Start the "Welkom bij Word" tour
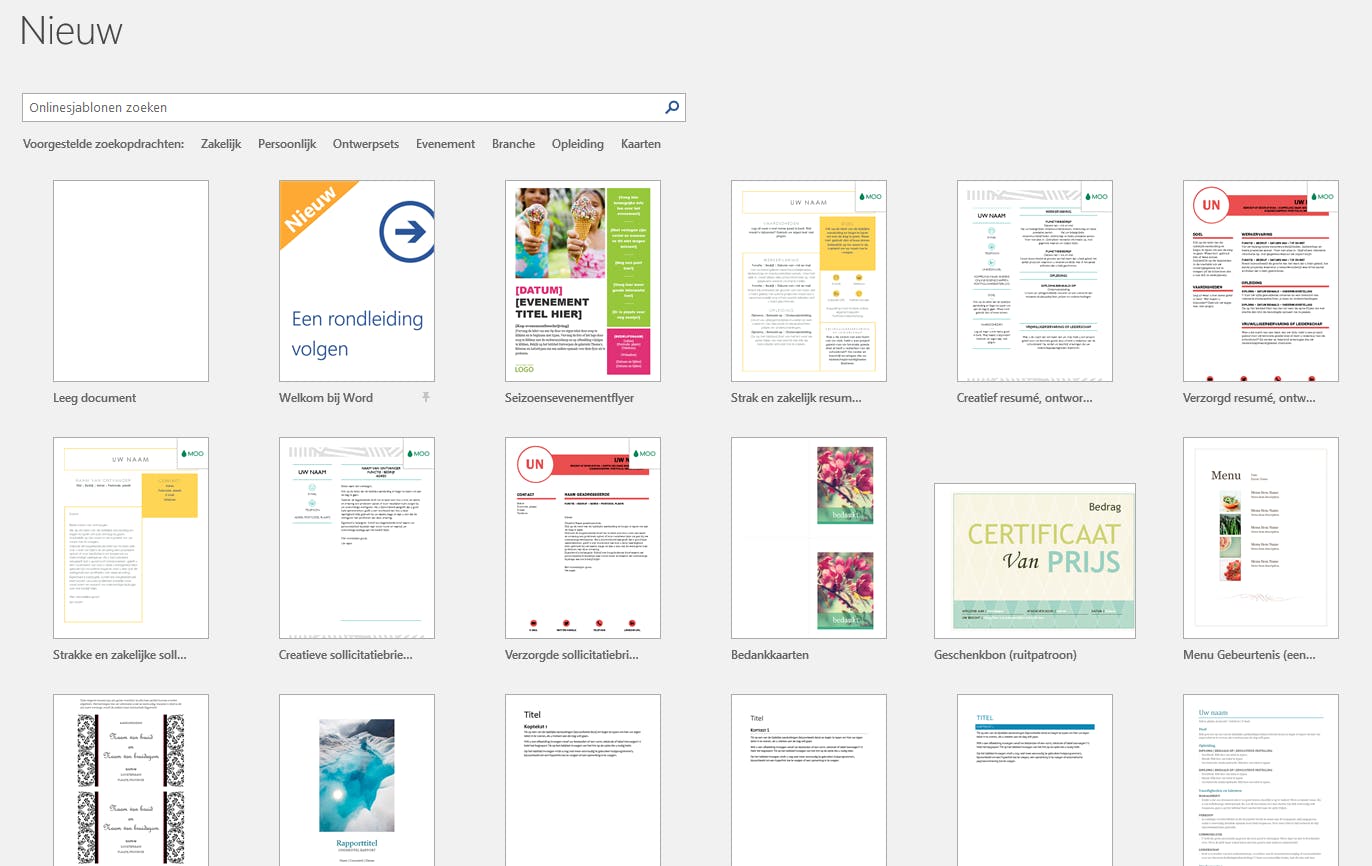Viewport: 1372px width, 866px height. pyautogui.click(x=356, y=280)
